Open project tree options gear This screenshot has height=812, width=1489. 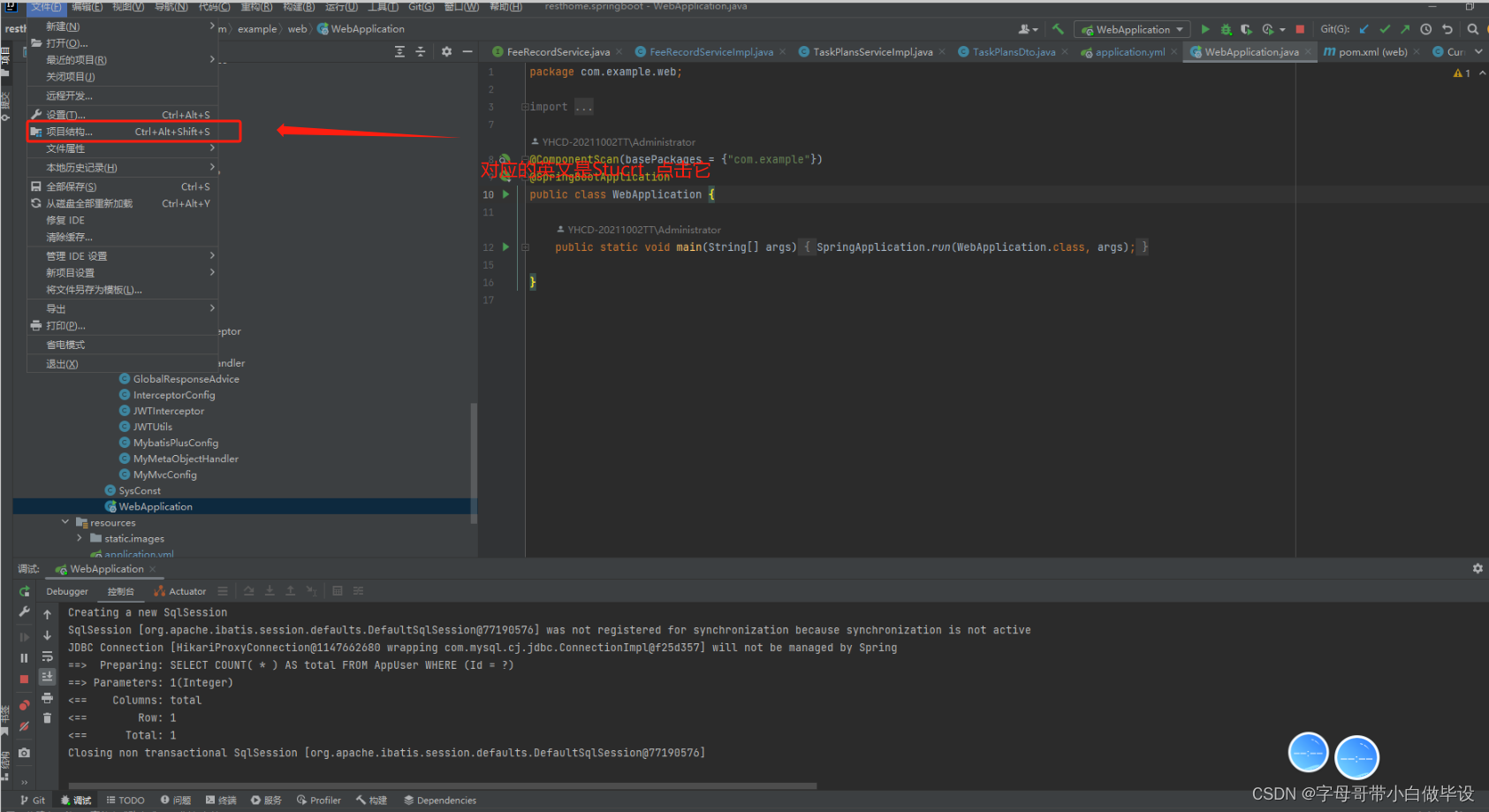[x=446, y=51]
